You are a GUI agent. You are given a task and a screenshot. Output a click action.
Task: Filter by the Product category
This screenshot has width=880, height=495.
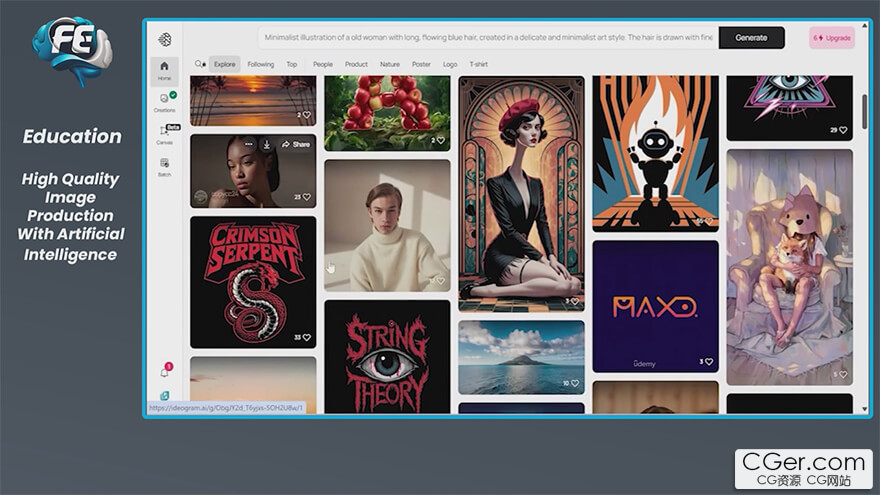(356, 64)
